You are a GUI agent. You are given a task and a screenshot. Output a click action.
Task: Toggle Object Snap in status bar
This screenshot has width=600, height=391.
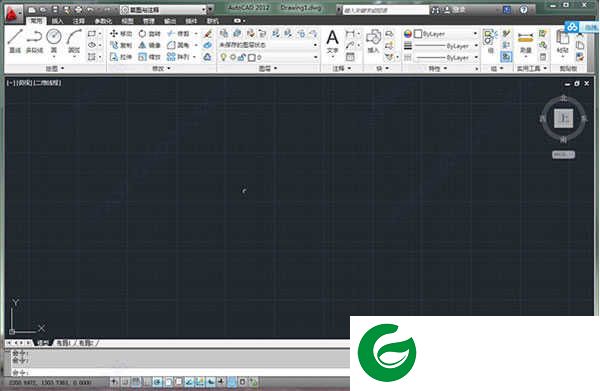click(x=168, y=381)
